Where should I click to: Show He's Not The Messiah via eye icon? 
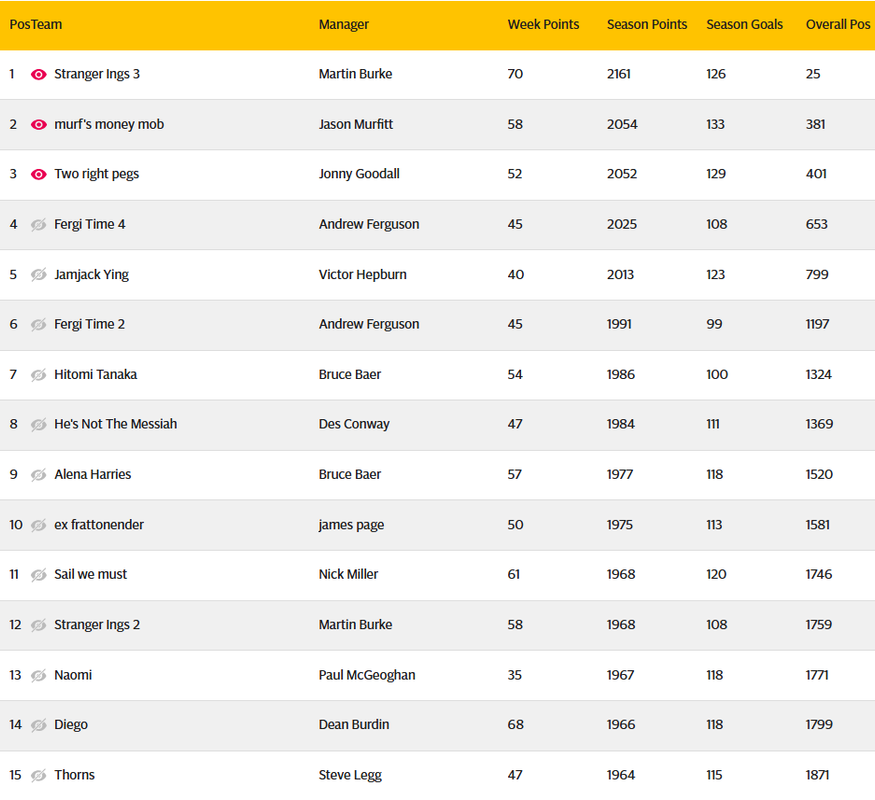[39, 425]
